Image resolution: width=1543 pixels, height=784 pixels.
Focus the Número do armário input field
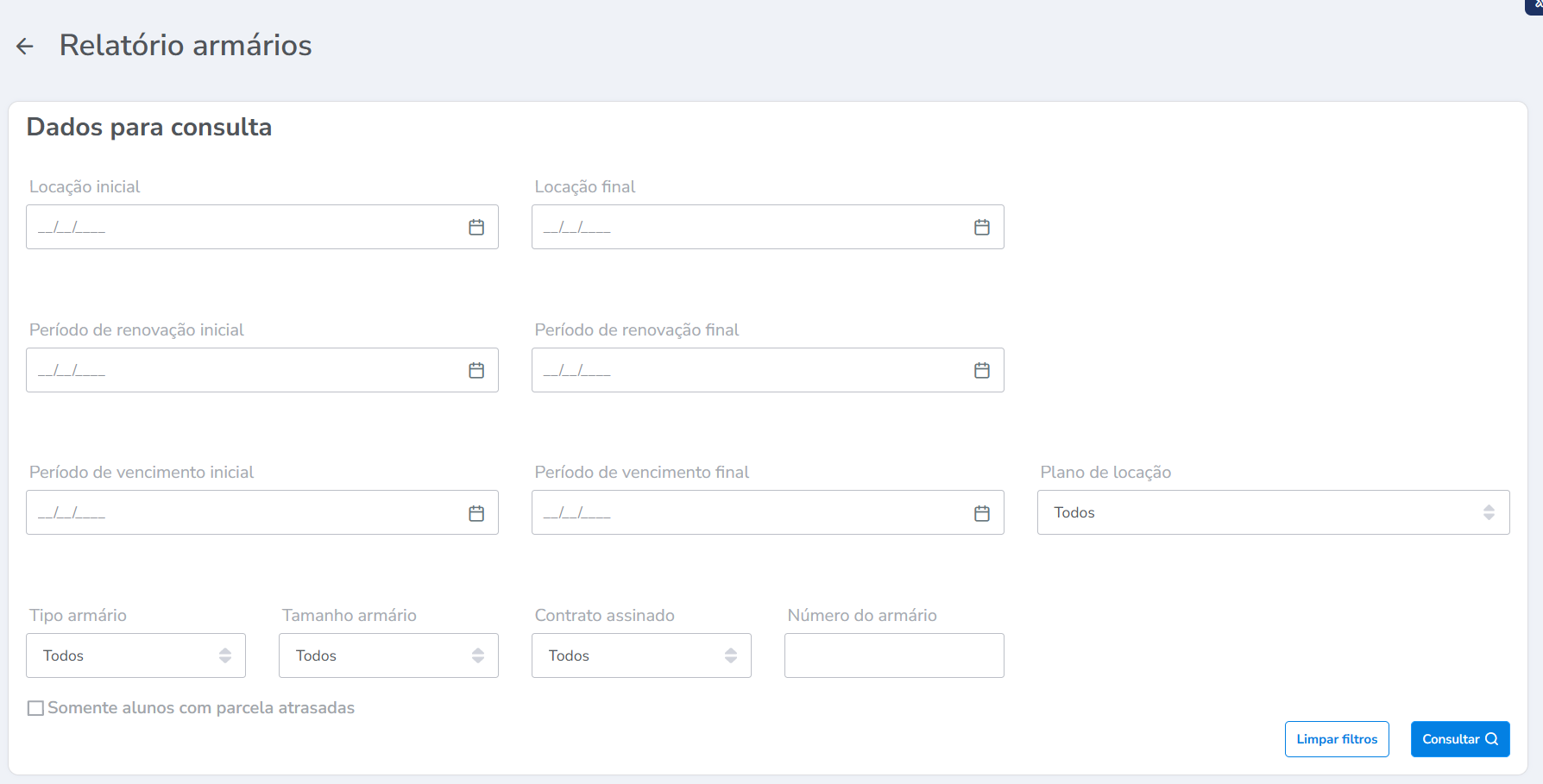[893, 655]
